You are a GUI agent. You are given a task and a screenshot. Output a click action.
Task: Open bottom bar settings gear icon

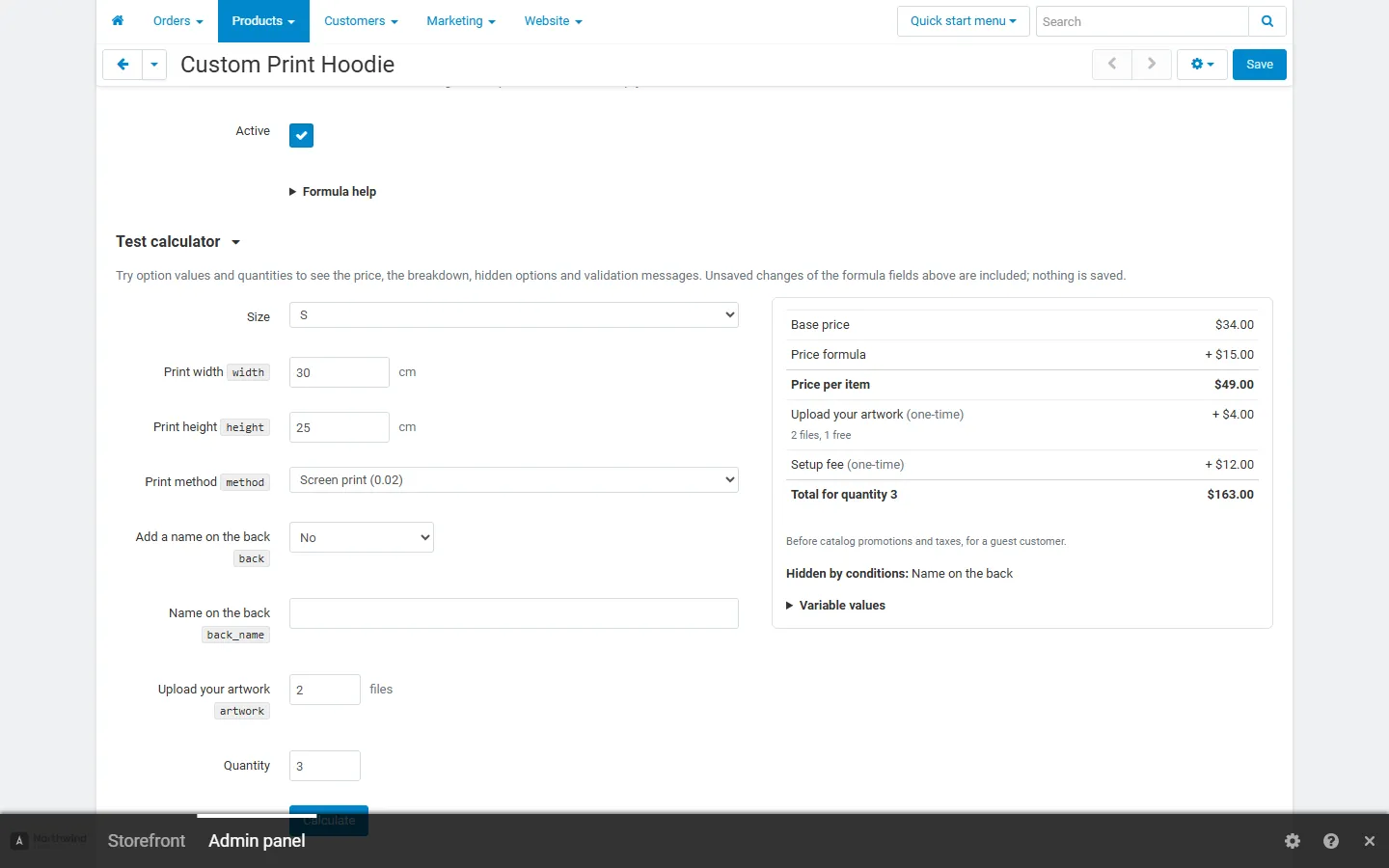pos(1293,841)
